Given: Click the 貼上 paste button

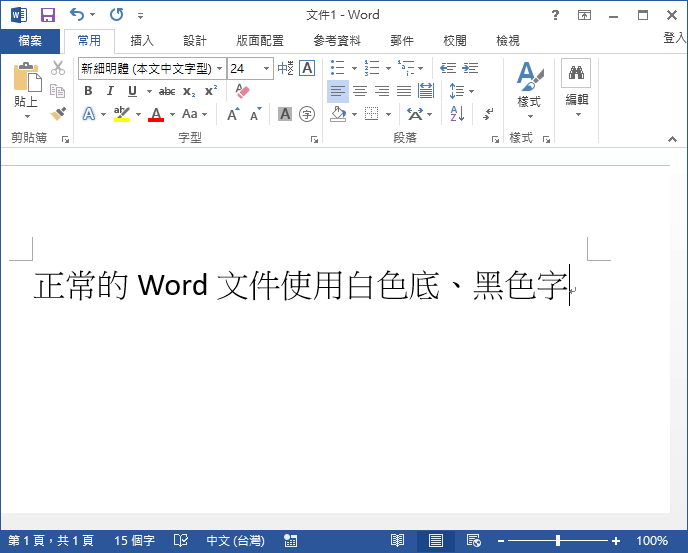Looking at the screenshot, I should tap(26, 90).
